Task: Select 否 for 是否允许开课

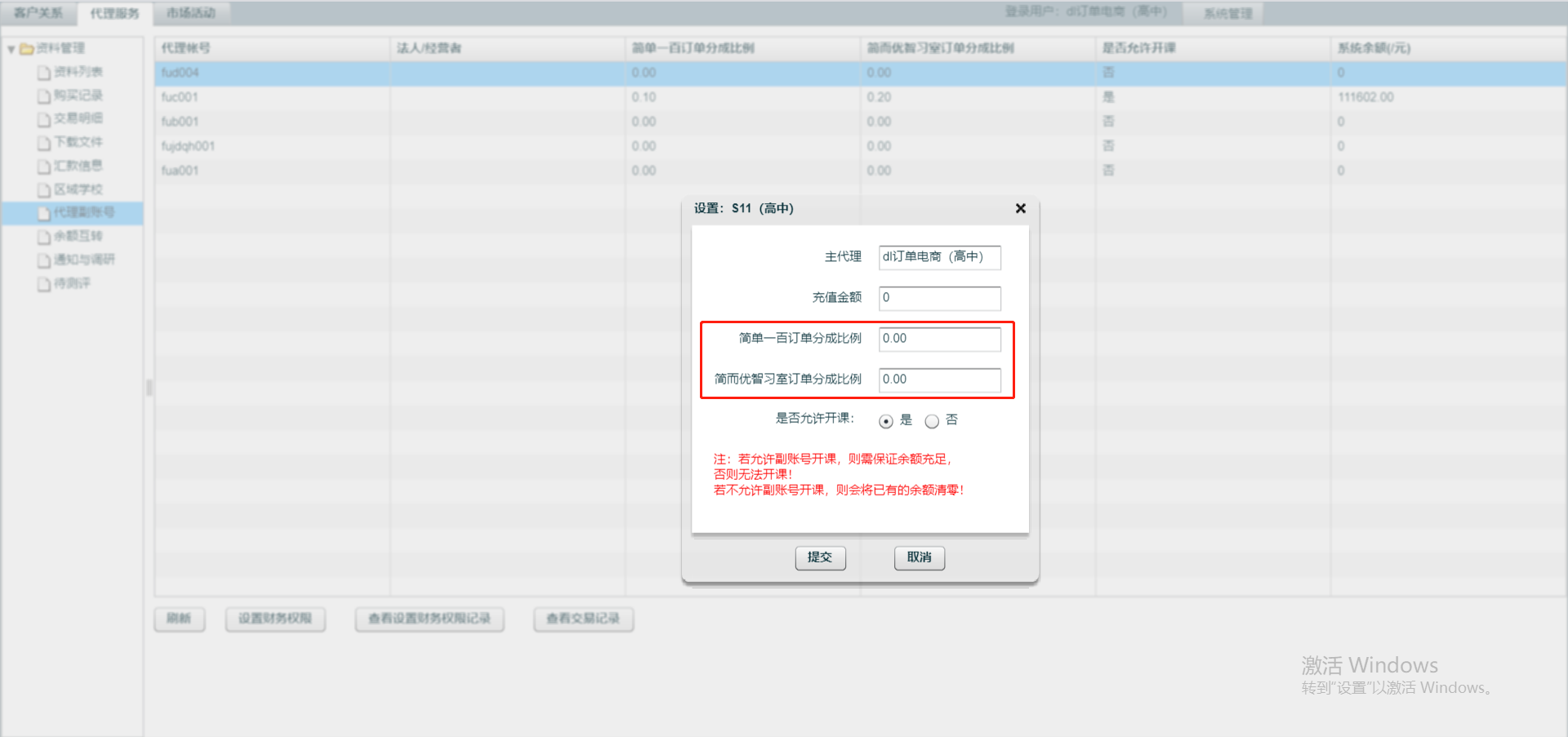Action: (x=932, y=421)
